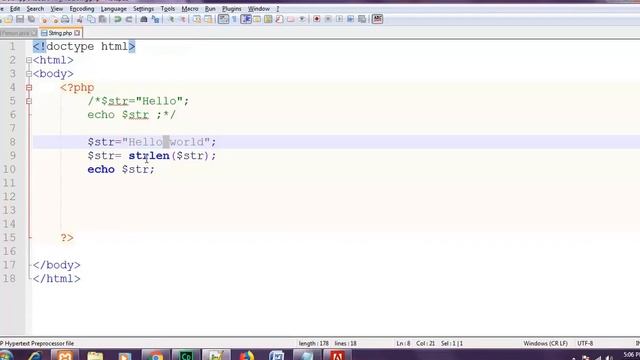Collapse the <?php block fold on line 4
640x360 pixels.
point(29,87)
